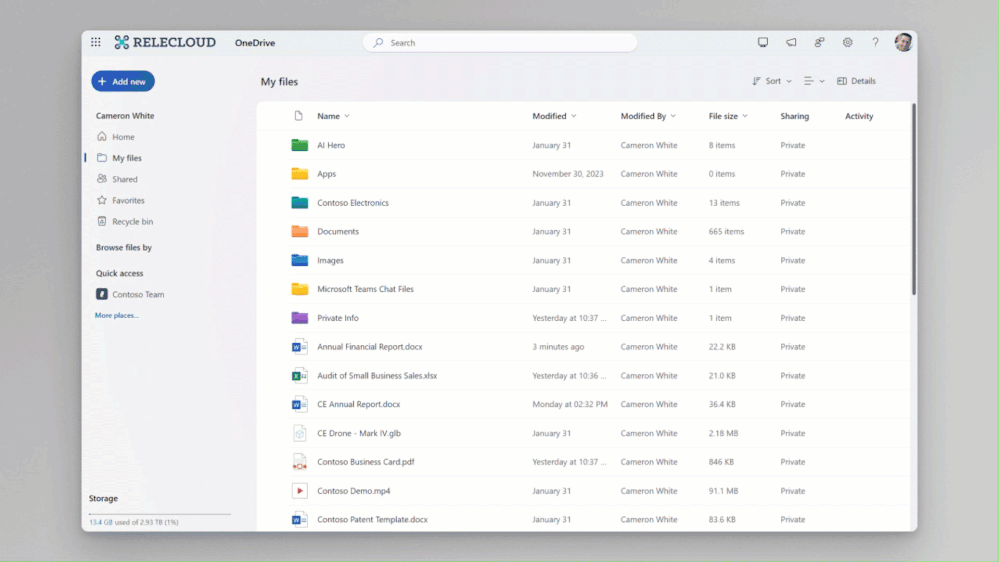999x562 pixels.
Task: Open Favorites in the sidebar
Action: tap(128, 200)
